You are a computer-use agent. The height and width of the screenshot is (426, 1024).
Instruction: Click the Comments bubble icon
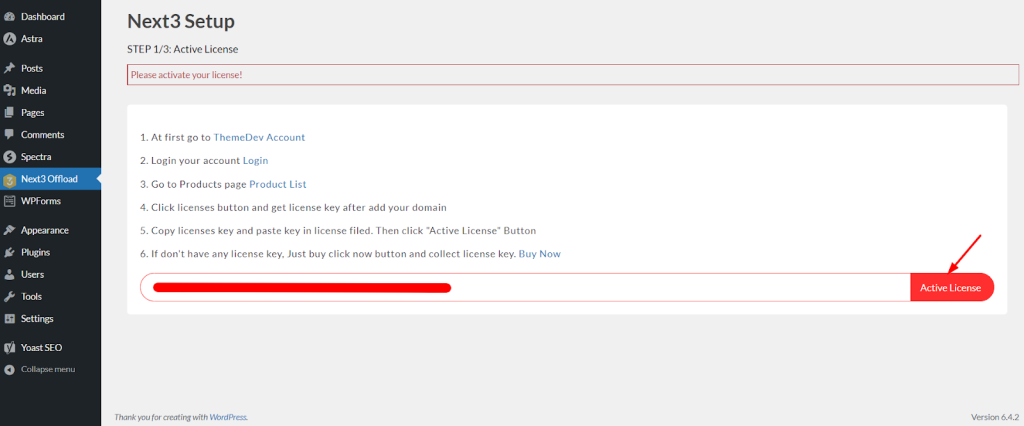tap(9, 135)
